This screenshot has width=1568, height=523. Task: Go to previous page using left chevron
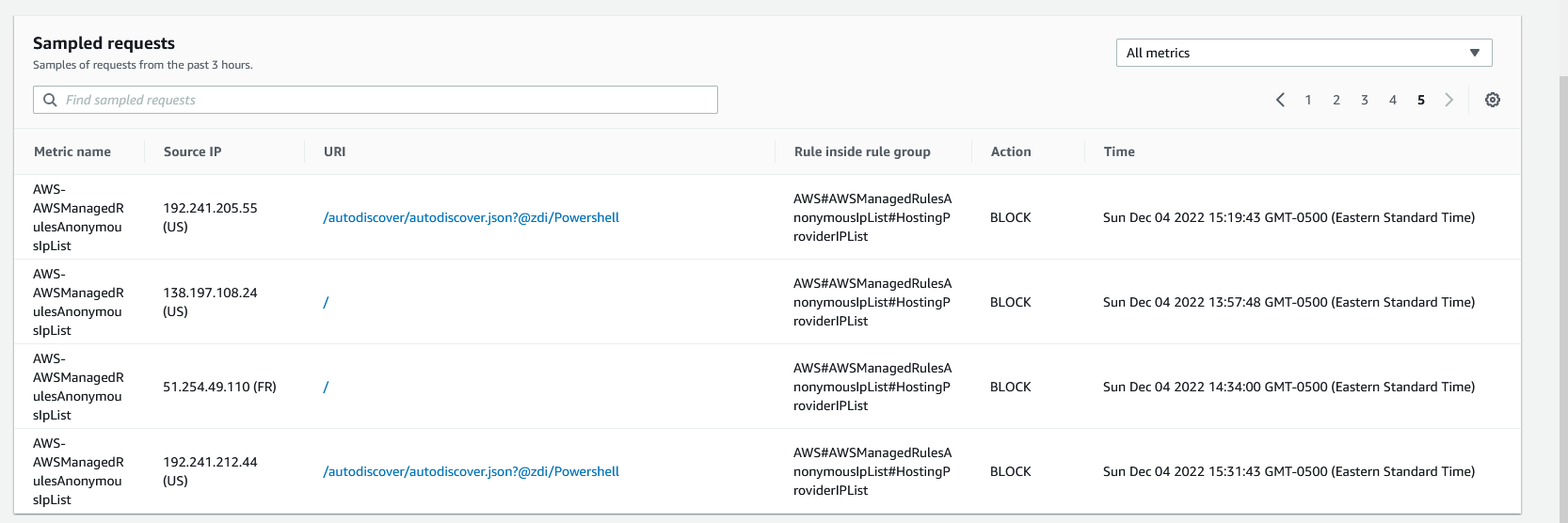click(1280, 100)
